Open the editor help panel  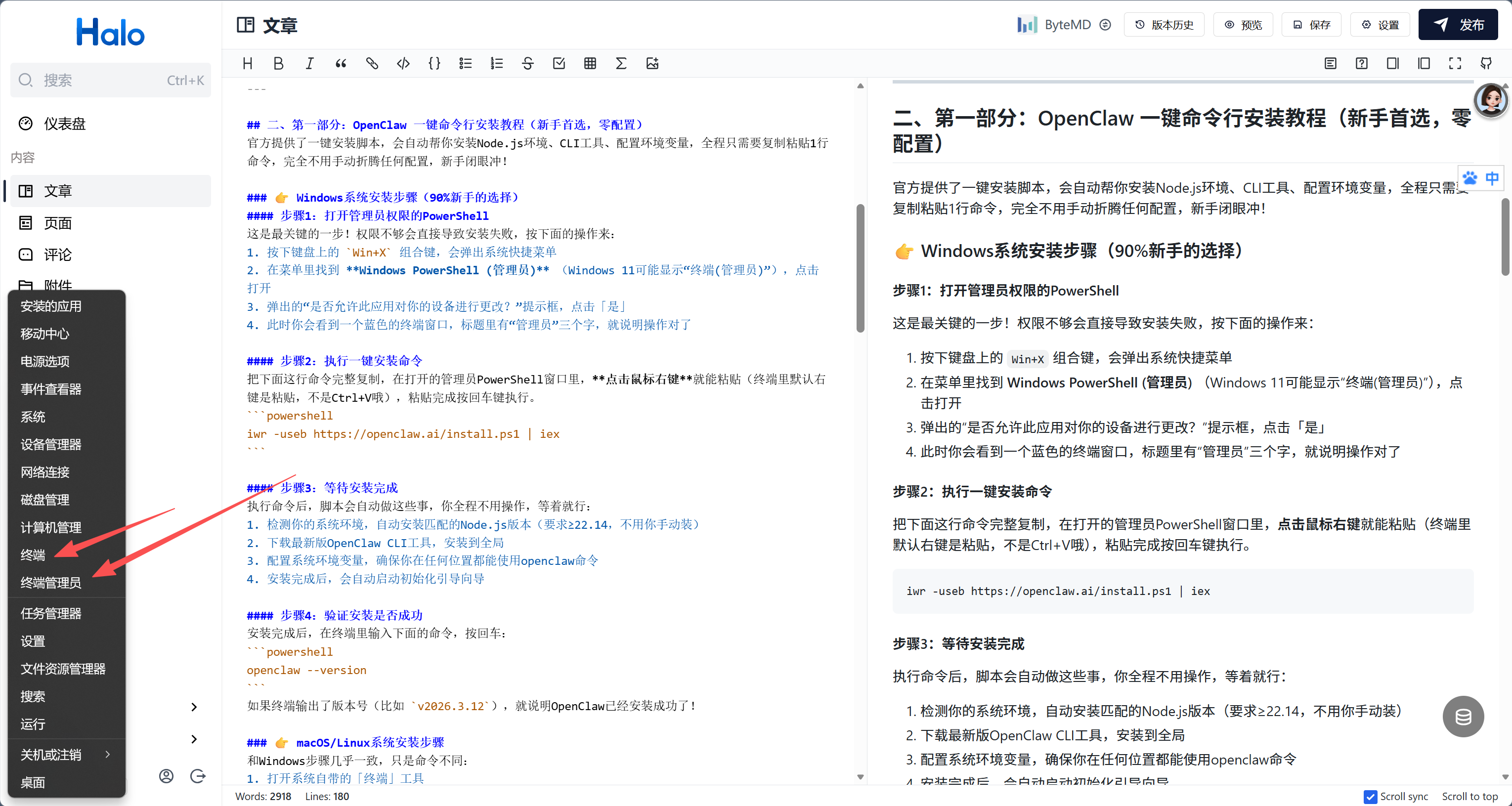tap(1362, 63)
